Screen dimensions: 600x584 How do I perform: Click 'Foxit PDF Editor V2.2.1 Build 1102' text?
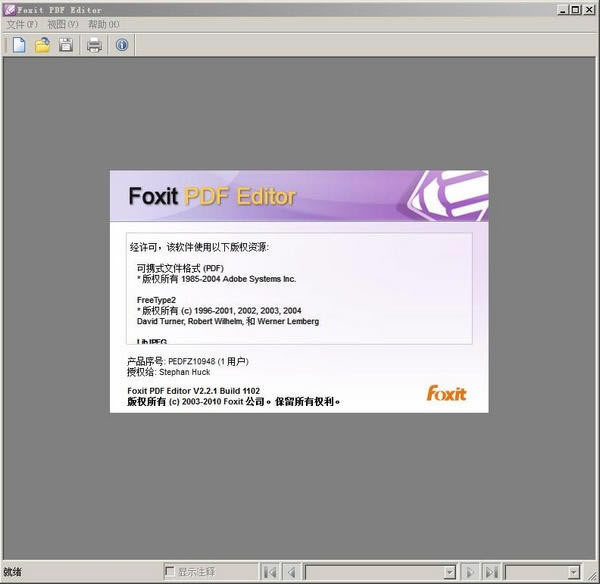[x=194, y=391]
